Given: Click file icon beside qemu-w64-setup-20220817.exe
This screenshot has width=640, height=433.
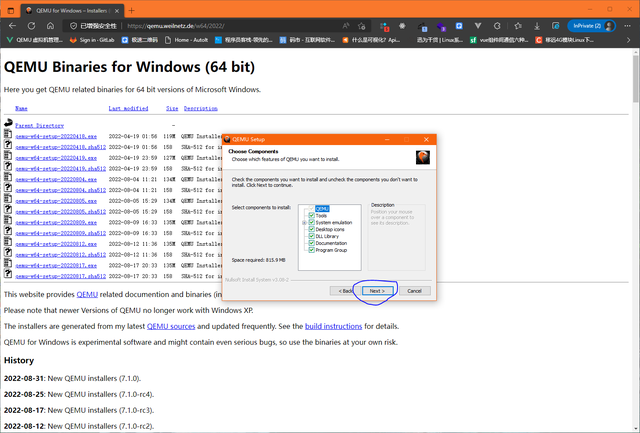Looking at the screenshot, I should (x=8, y=263).
